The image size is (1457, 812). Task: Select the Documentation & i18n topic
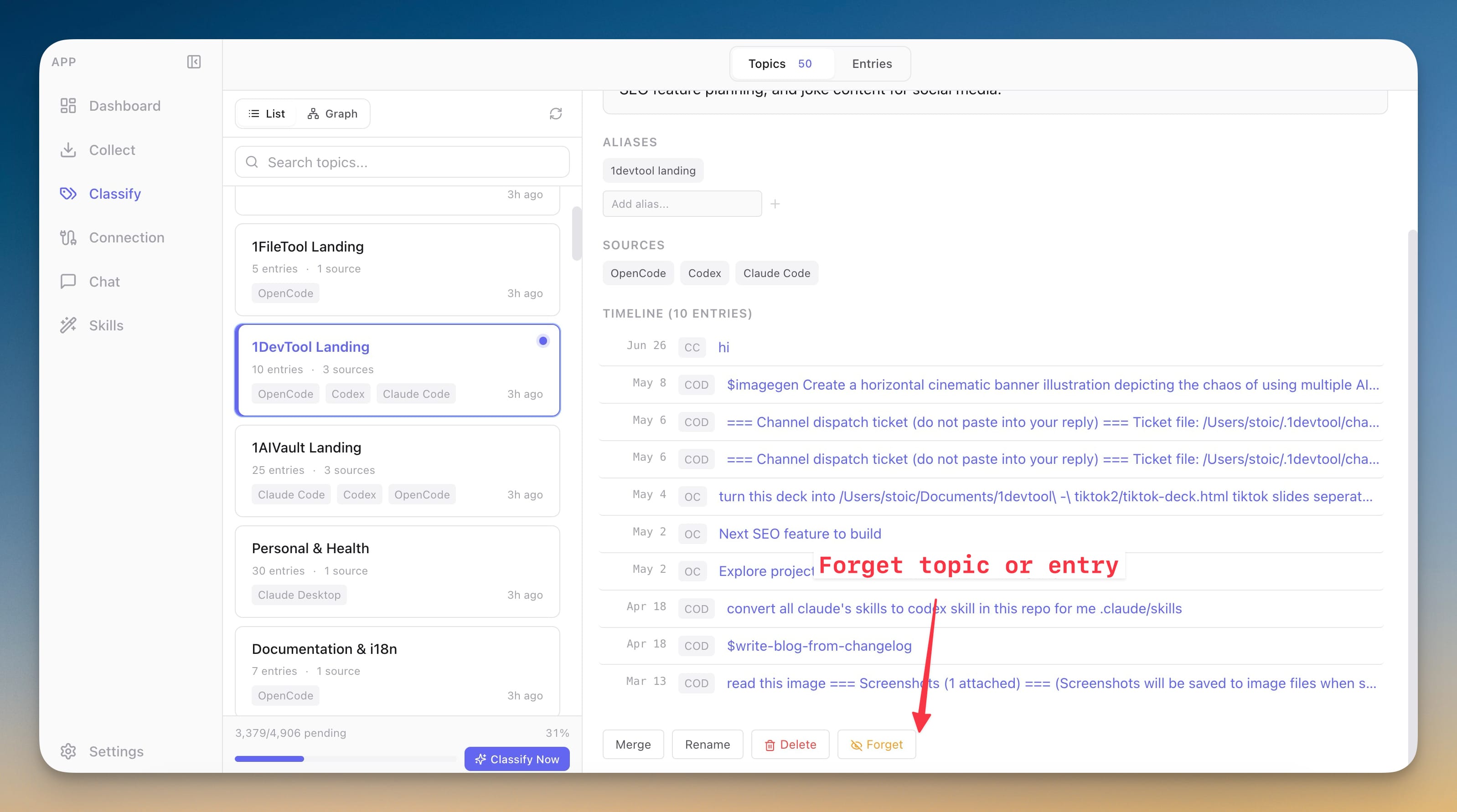pos(398,671)
